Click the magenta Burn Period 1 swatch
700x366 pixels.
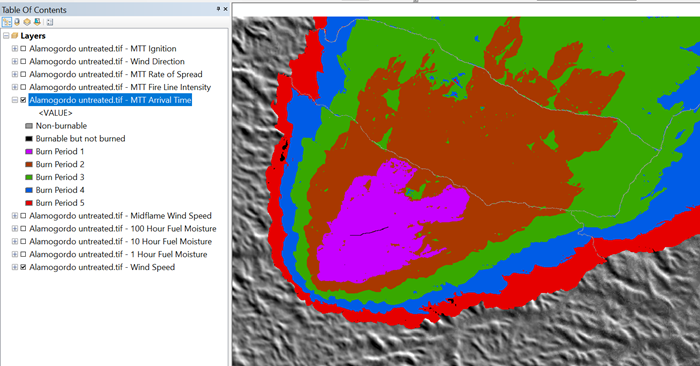[29, 152]
